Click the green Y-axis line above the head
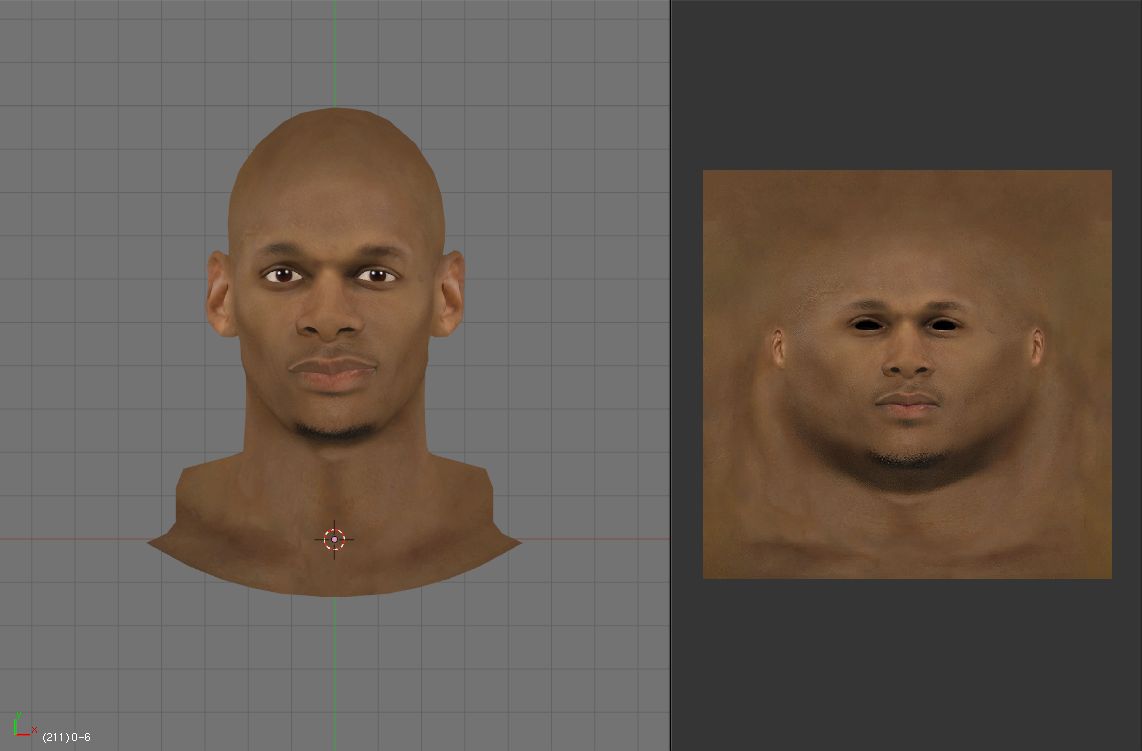1142x751 pixels. click(x=334, y=50)
